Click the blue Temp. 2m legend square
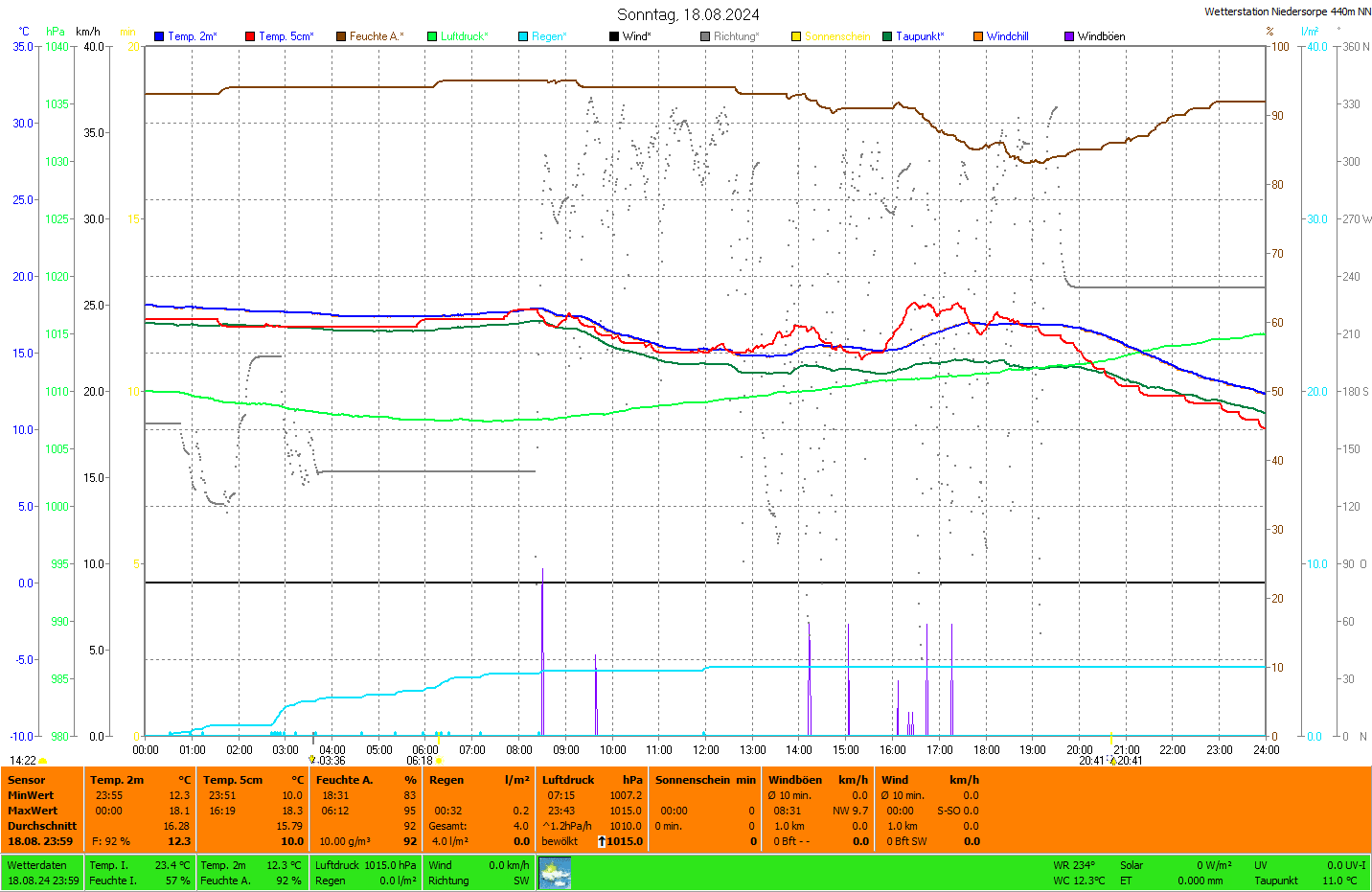The height and width of the screenshot is (892, 1372). (x=159, y=36)
